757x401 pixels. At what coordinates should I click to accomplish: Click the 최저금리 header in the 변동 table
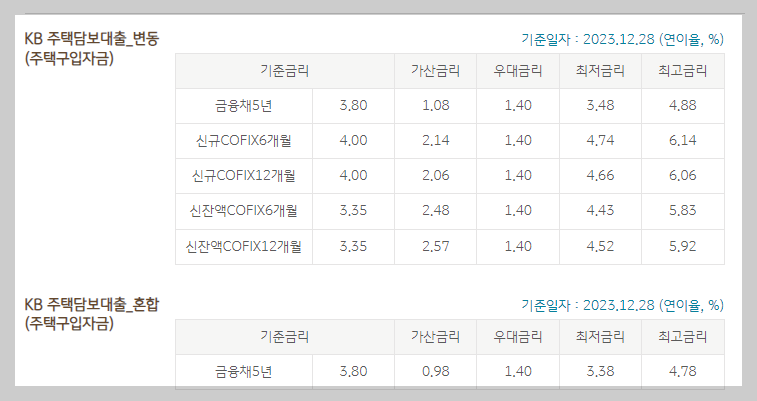coord(600,71)
